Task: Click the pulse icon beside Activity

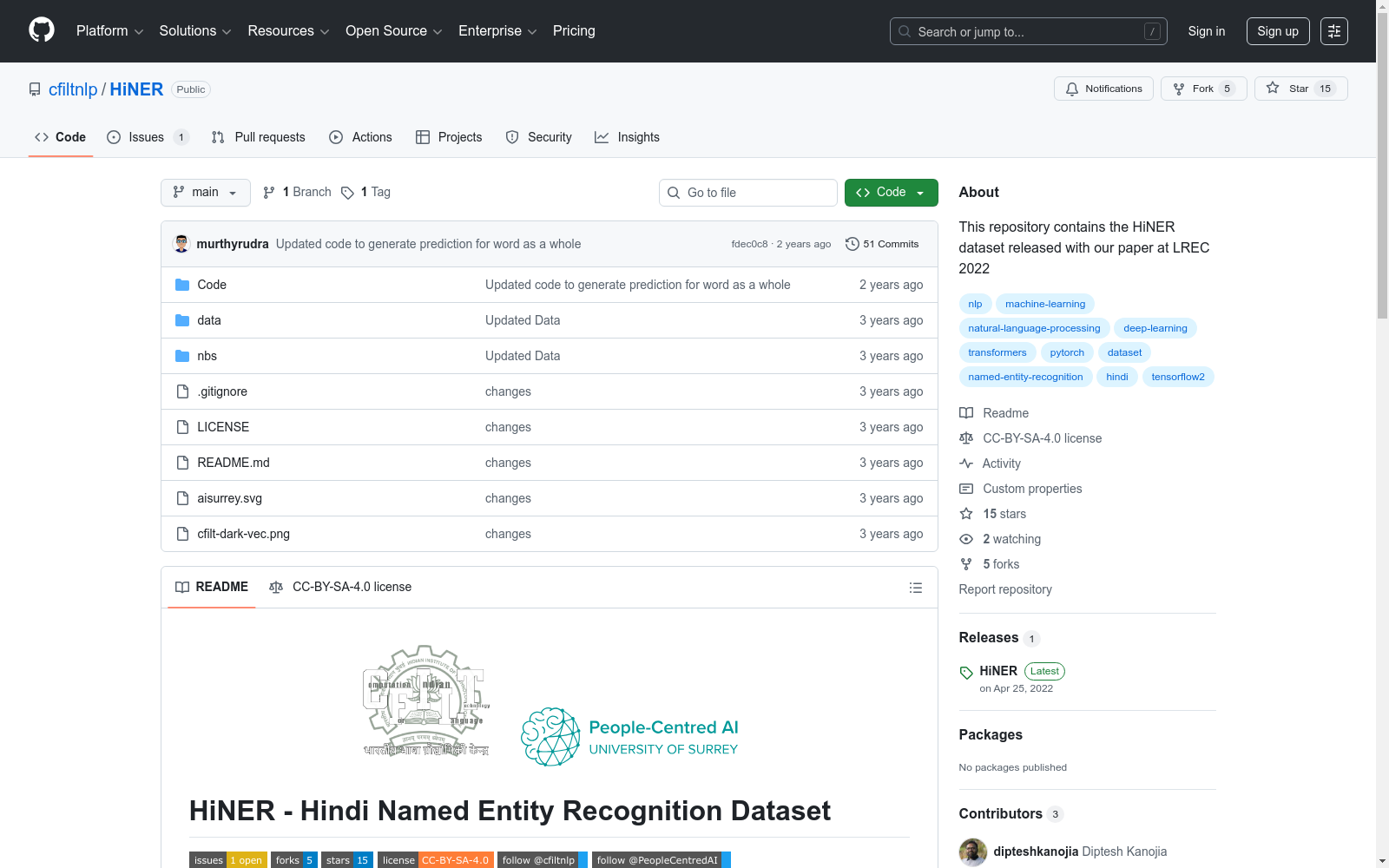Action: pos(966,464)
